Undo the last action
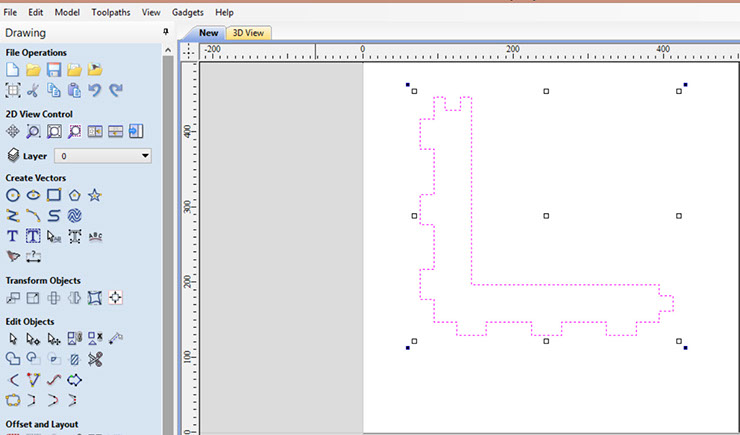 pos(95,90)
